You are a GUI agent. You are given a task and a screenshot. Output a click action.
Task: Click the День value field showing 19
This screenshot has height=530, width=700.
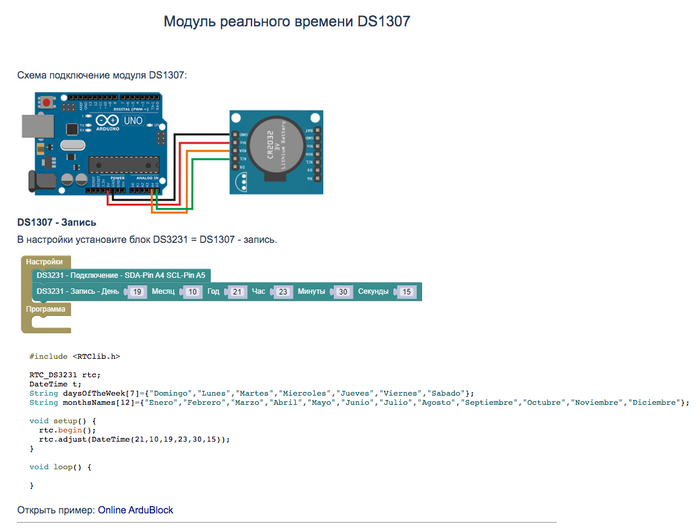point(137,291)
